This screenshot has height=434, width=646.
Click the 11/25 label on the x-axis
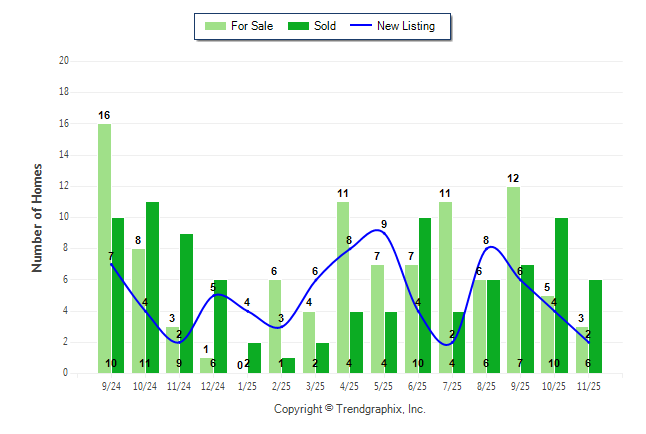click(x=588, y=385)
